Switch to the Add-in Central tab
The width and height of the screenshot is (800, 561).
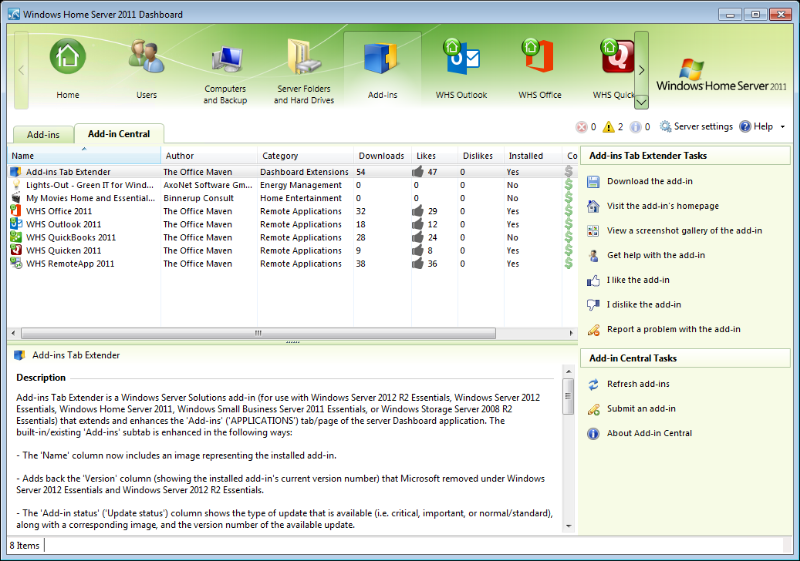(119, 134)
